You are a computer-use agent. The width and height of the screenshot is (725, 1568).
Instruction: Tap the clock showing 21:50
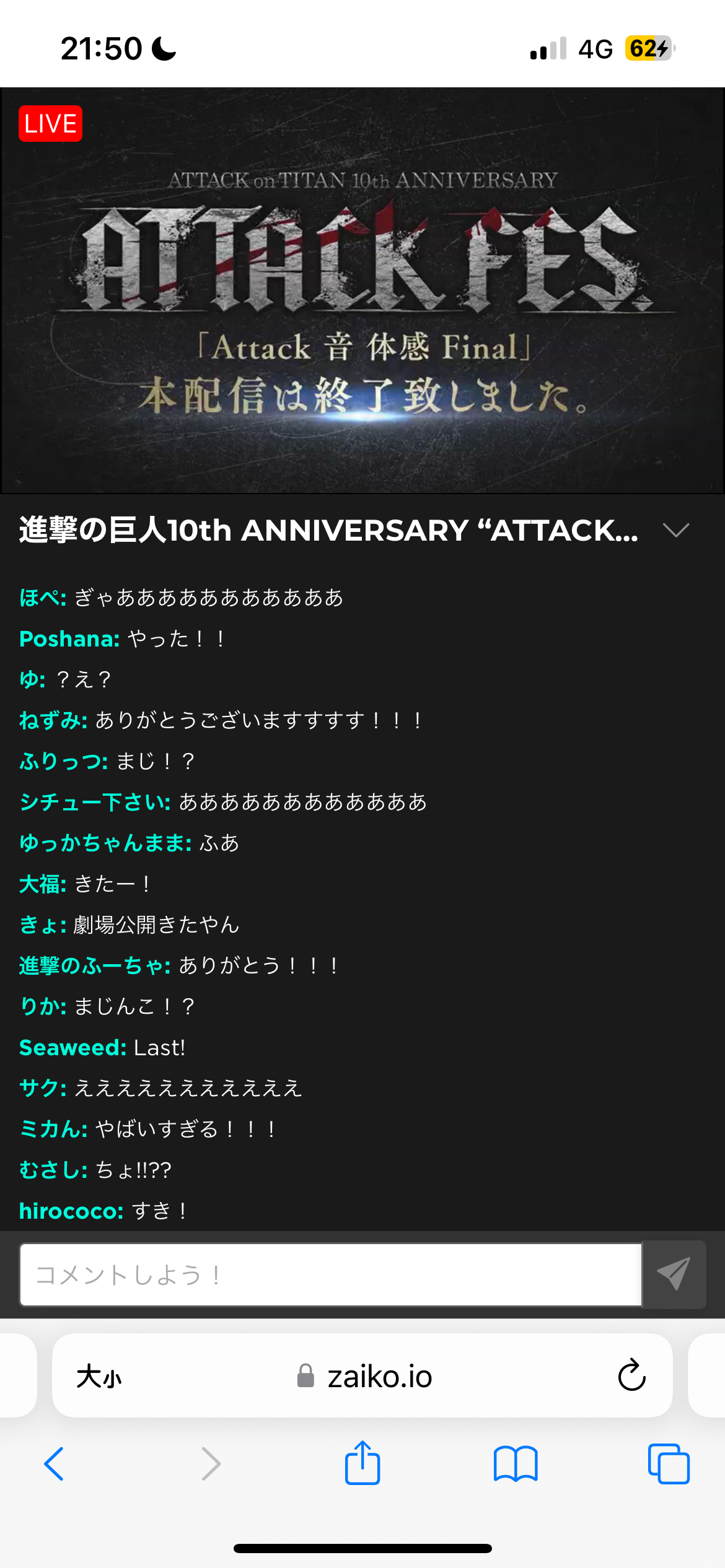102,48
